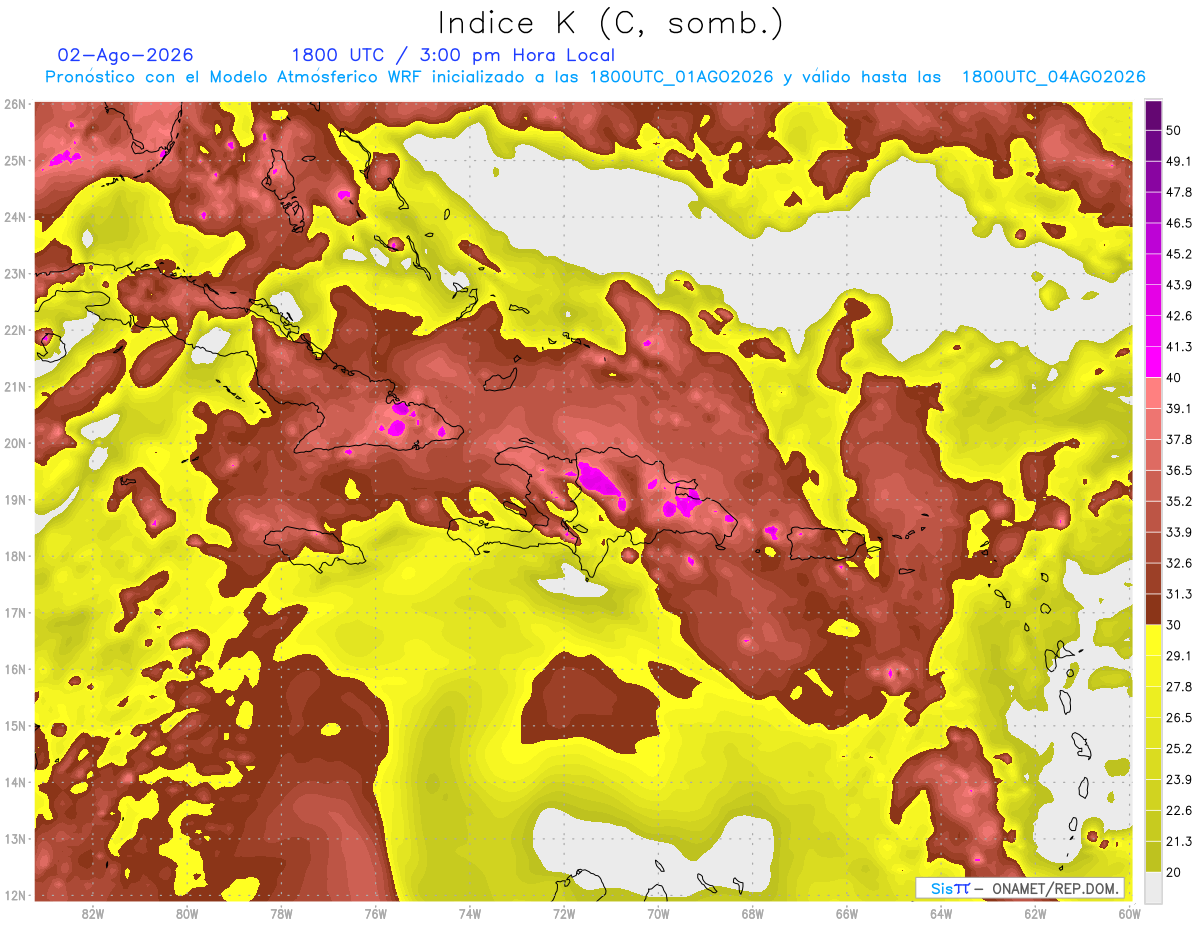Click the title "Indice K (C, somb.)"
Viewport: 1200px width, 927px height.
coord(610,23)
